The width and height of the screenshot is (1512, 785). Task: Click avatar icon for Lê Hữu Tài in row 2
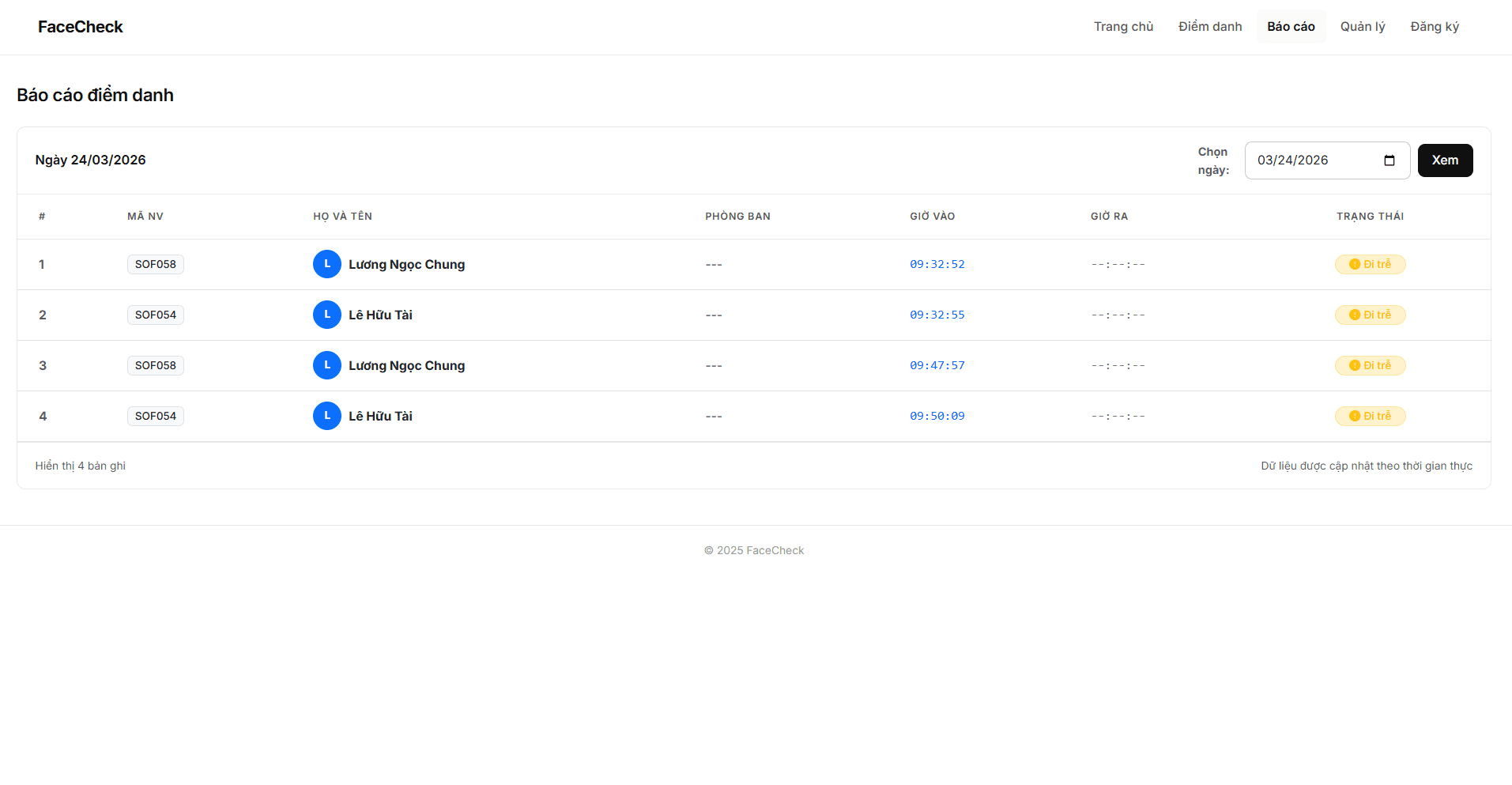point(326,315)
